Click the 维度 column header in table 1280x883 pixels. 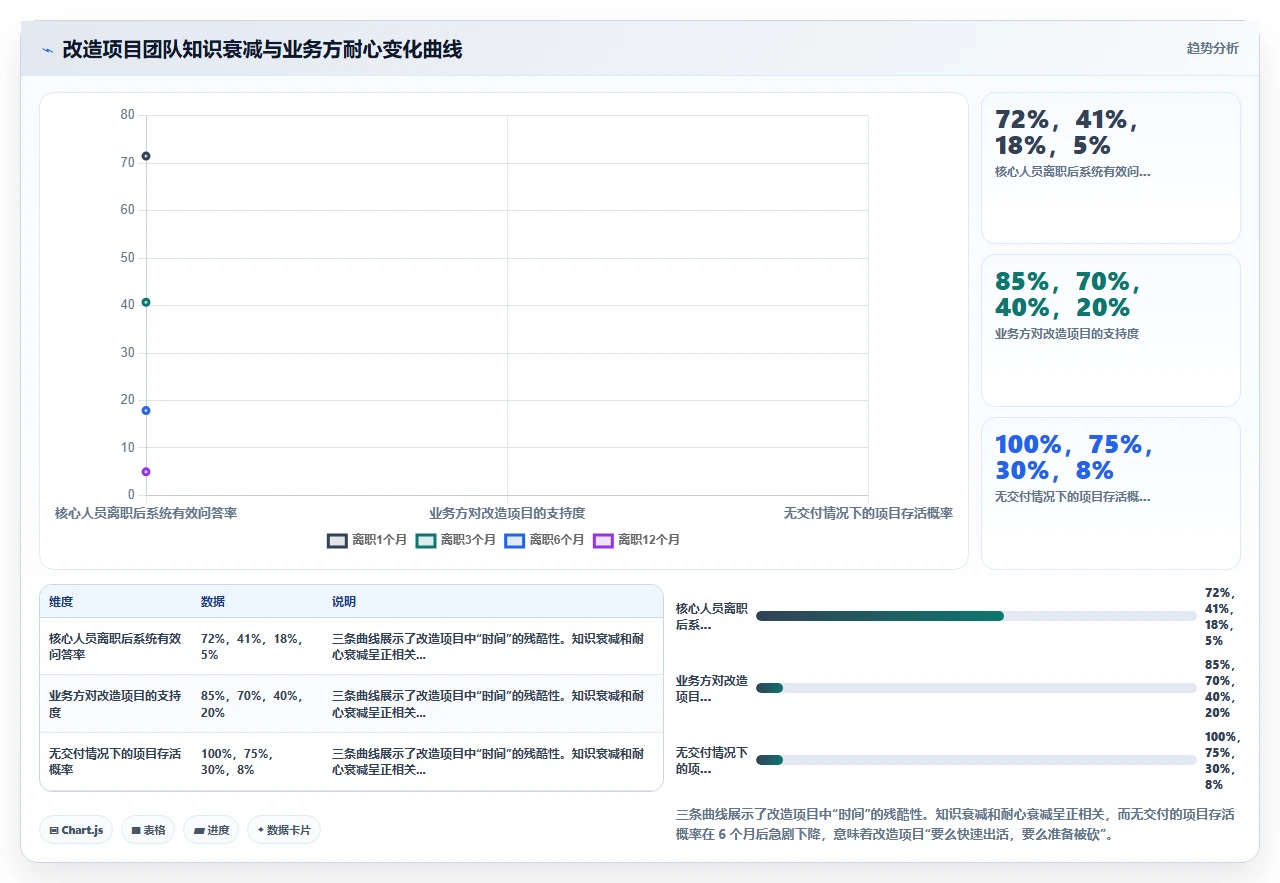click(x=61, y=602)
